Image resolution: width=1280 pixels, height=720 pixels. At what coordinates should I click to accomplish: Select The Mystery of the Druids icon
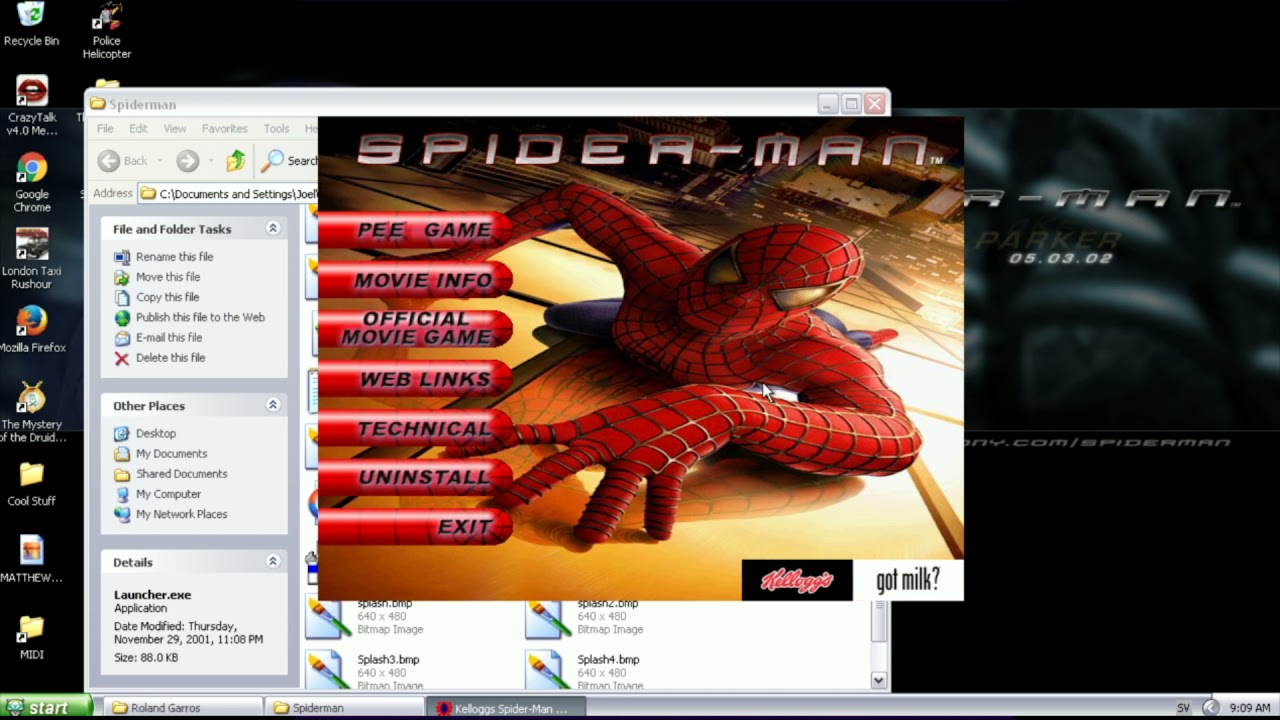[31, 412]
